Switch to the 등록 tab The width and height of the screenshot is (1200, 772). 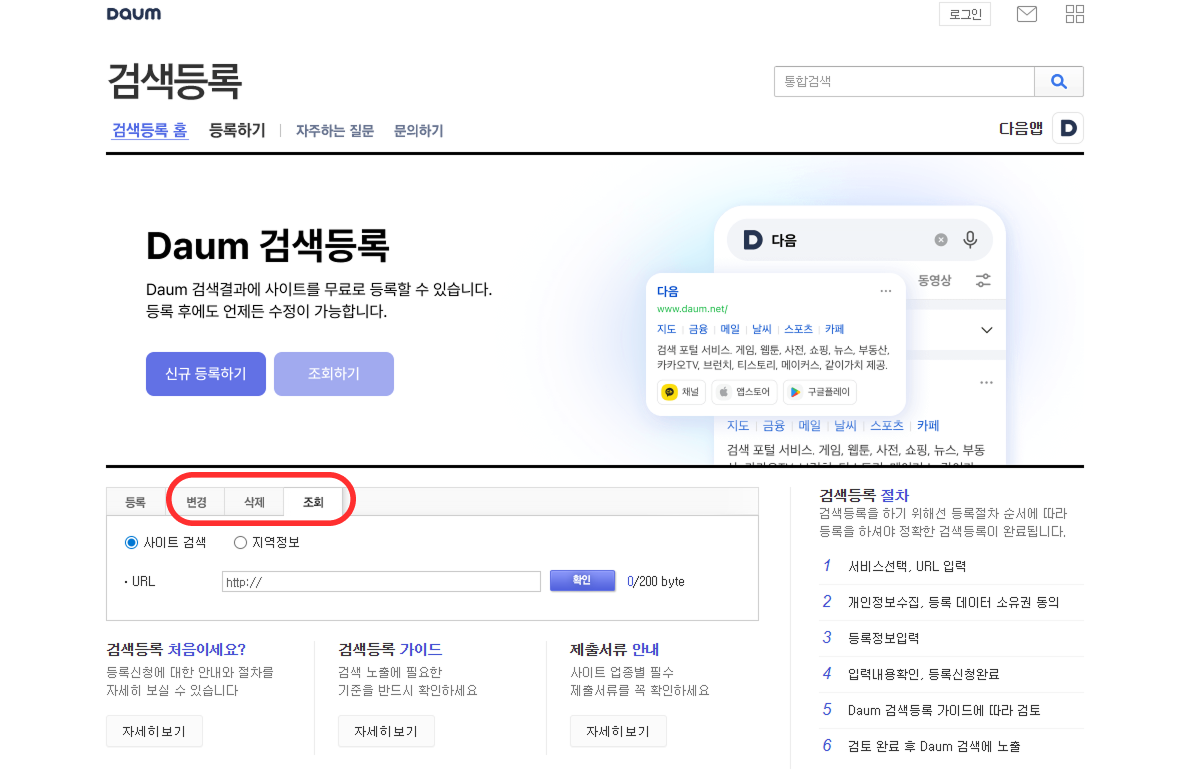pyautogui.click(x=135, y=502)
